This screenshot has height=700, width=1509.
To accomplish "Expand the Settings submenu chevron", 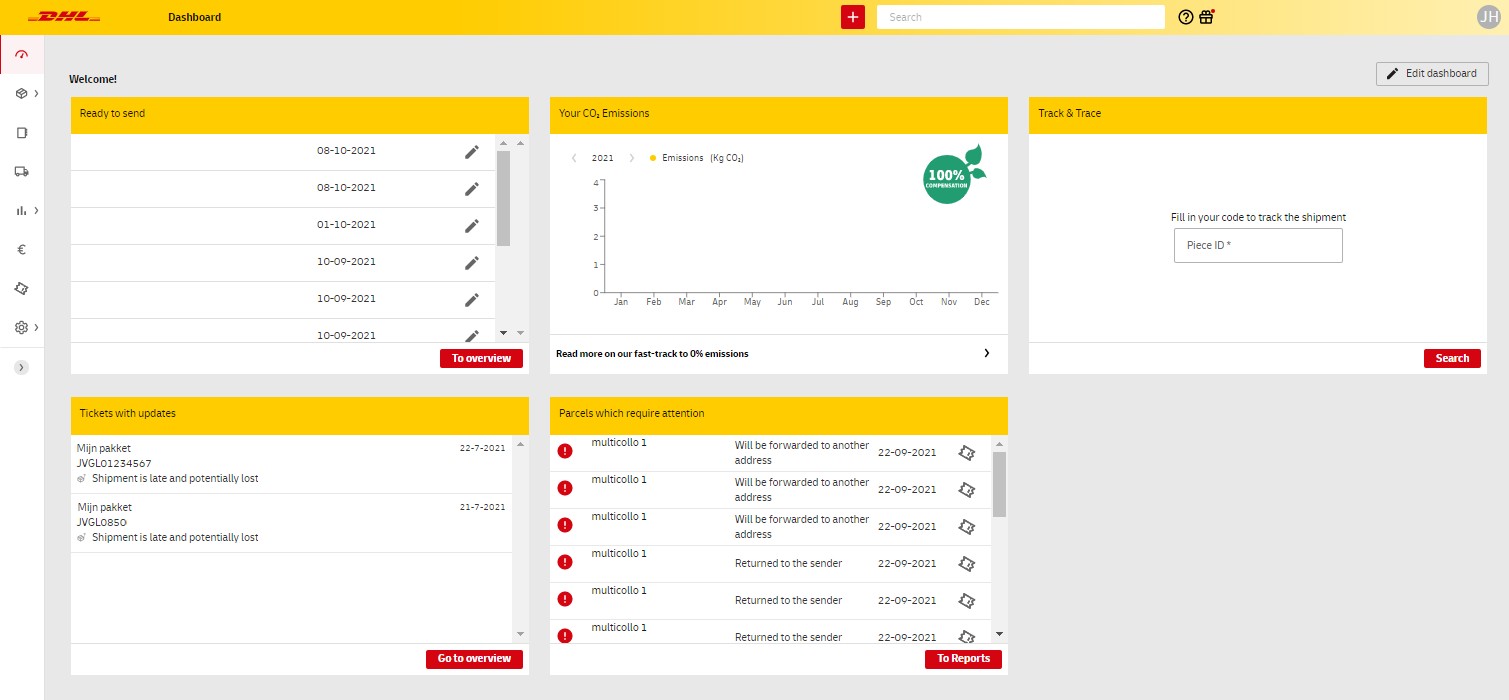I will [x=36, y=327].
